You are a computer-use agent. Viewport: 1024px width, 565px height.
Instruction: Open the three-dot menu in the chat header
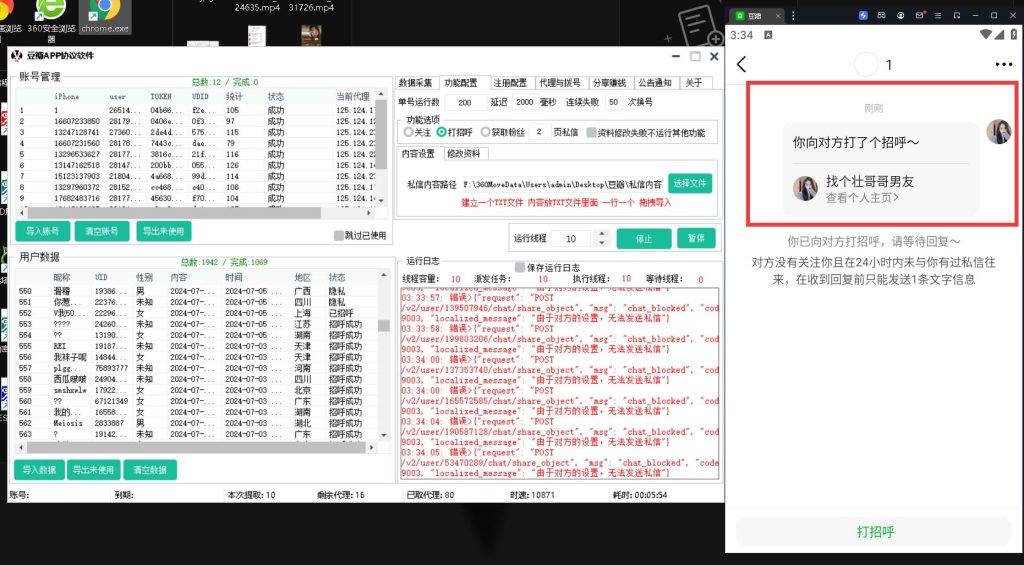point(1004,65)
